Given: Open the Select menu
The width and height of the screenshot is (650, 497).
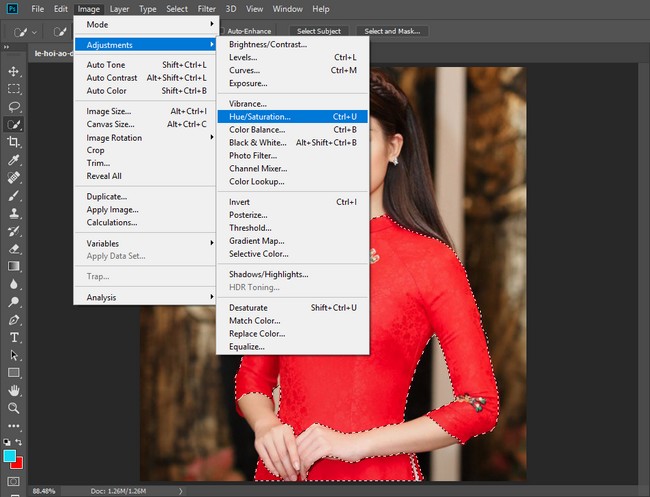Looking at the screenshot, I should [177, 9].
